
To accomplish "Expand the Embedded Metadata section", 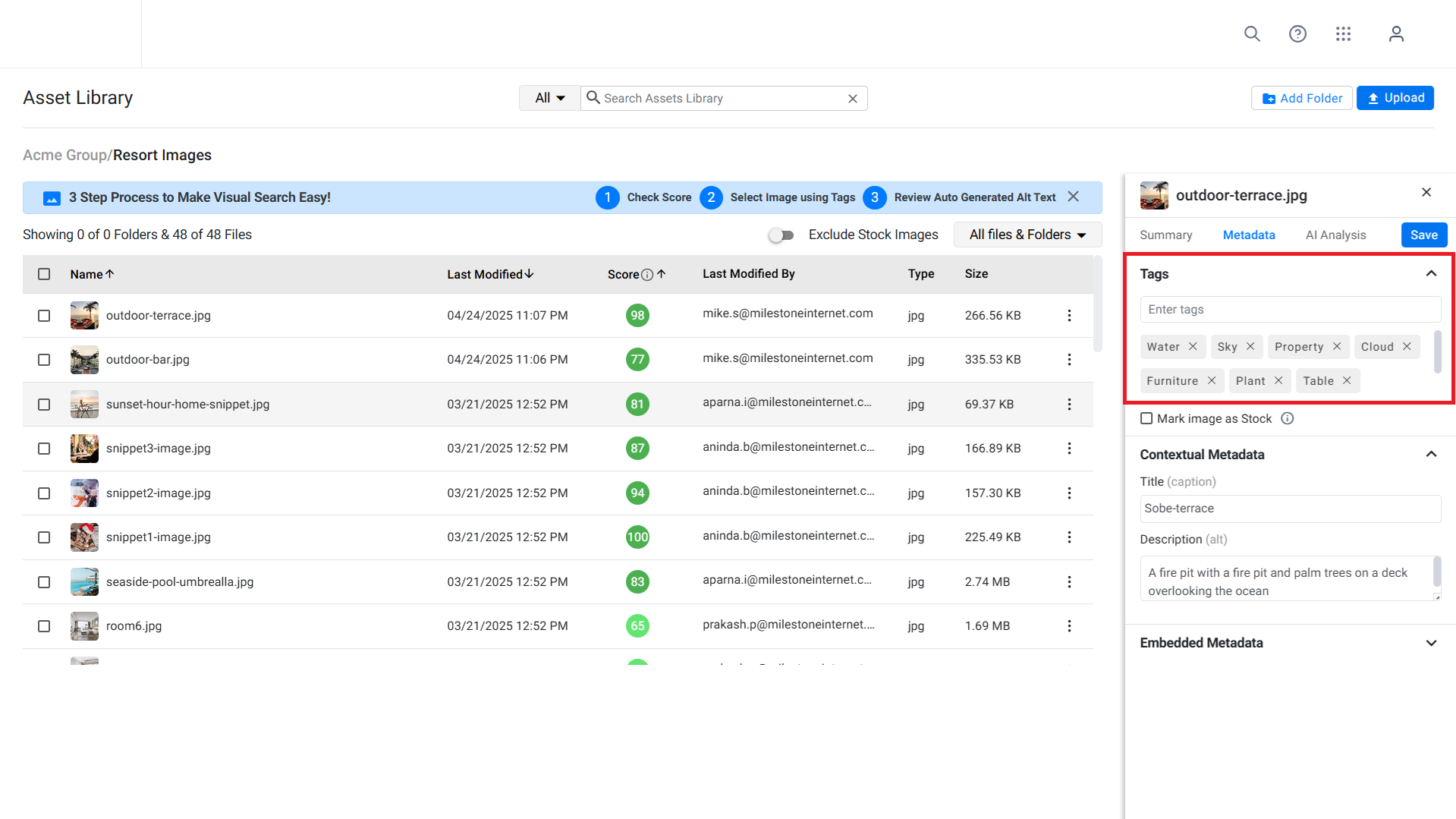I will 1431,643.
